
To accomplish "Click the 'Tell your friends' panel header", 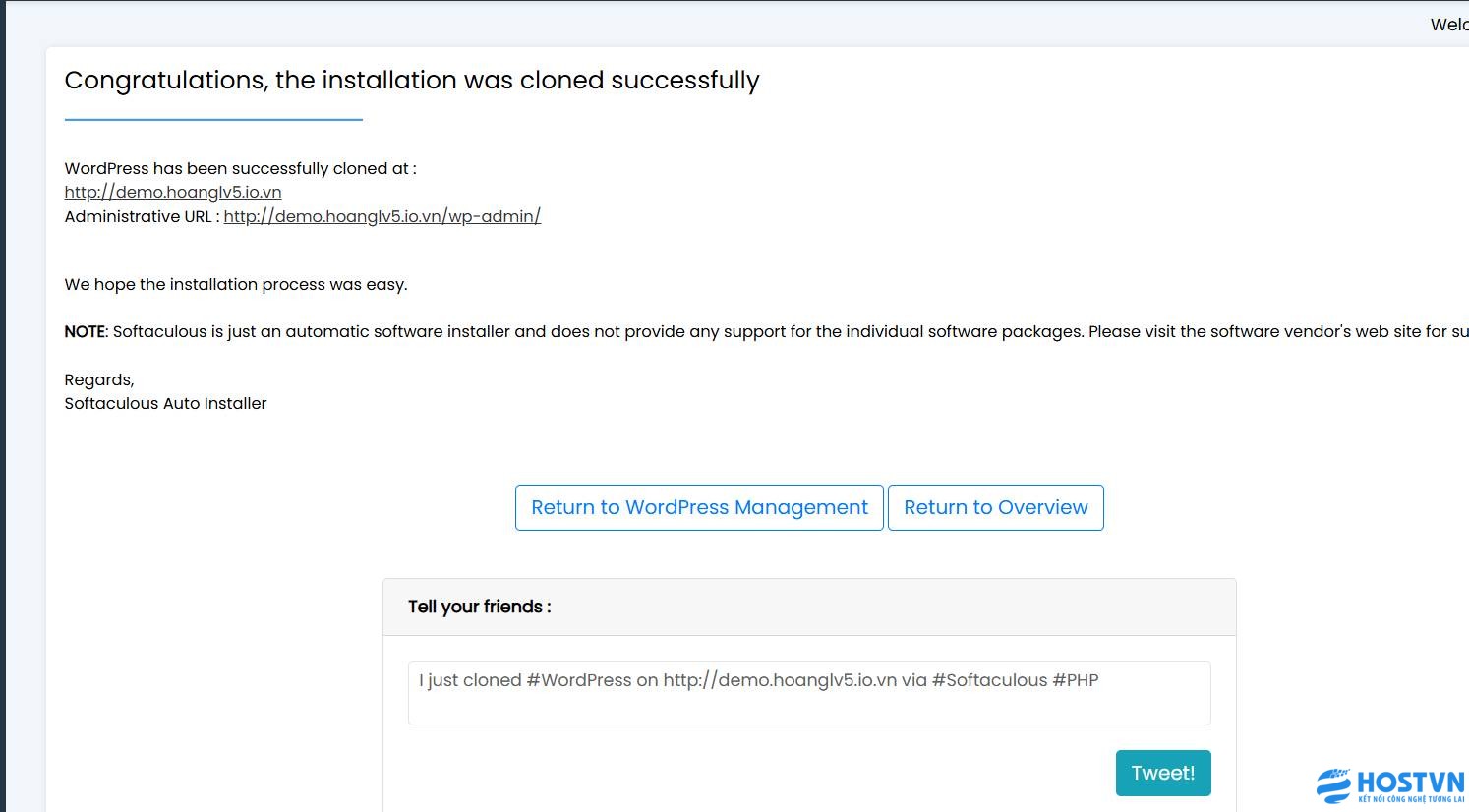I will (x=480, y=607).
